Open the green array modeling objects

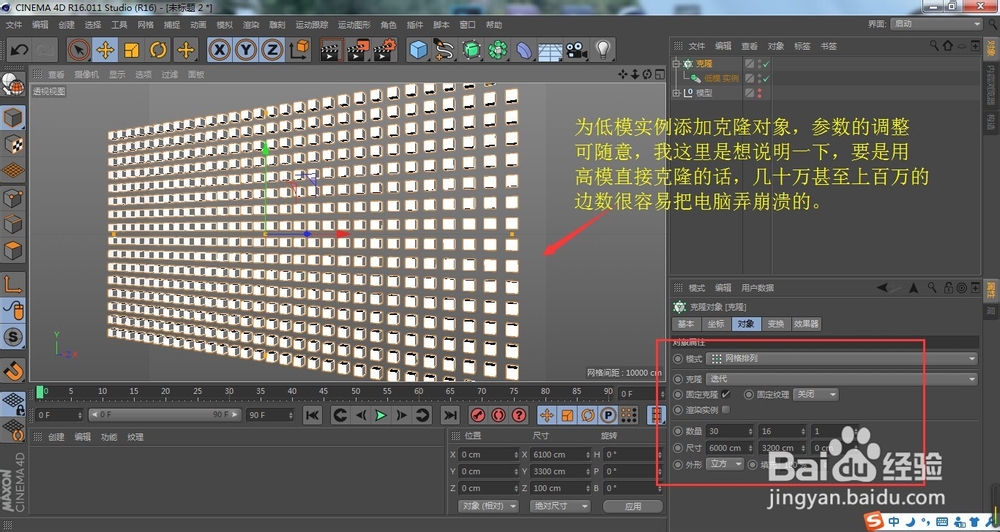click(x=471, y=50)
